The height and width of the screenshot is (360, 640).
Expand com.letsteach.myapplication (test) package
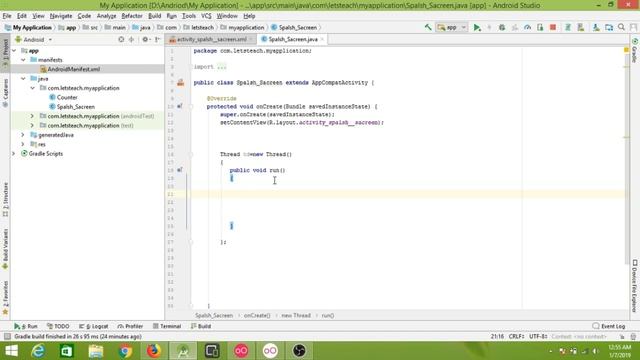[x=32, y=126]
